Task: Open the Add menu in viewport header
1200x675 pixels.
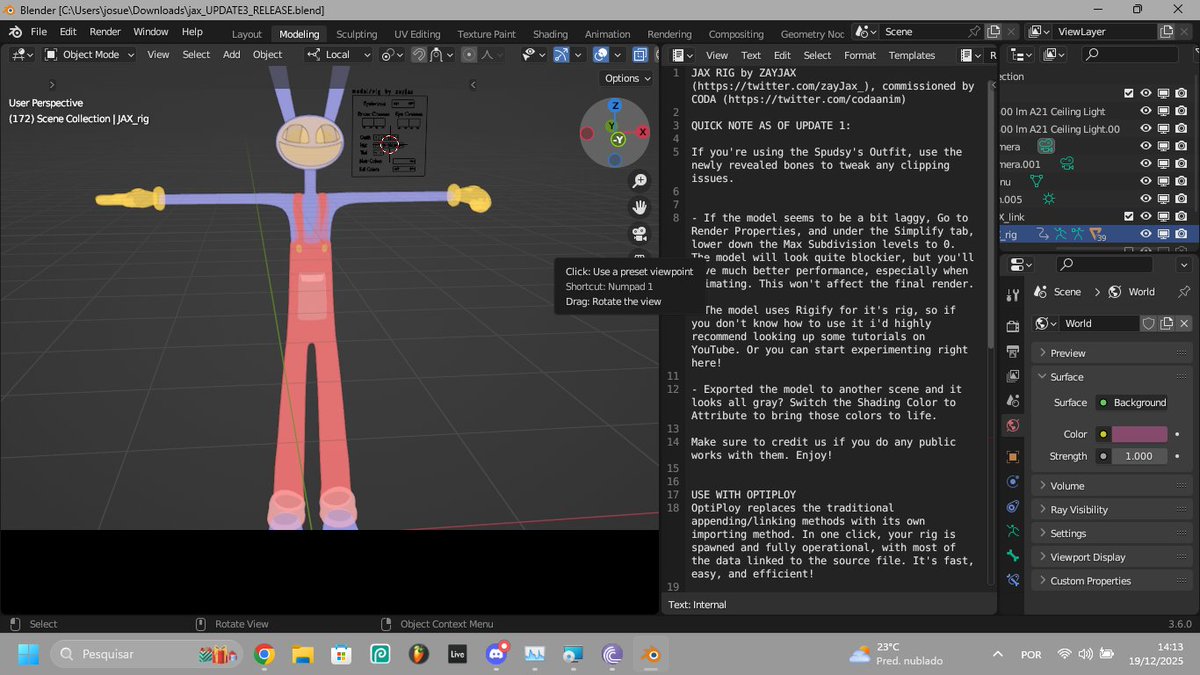Action: tap(232, 55)
